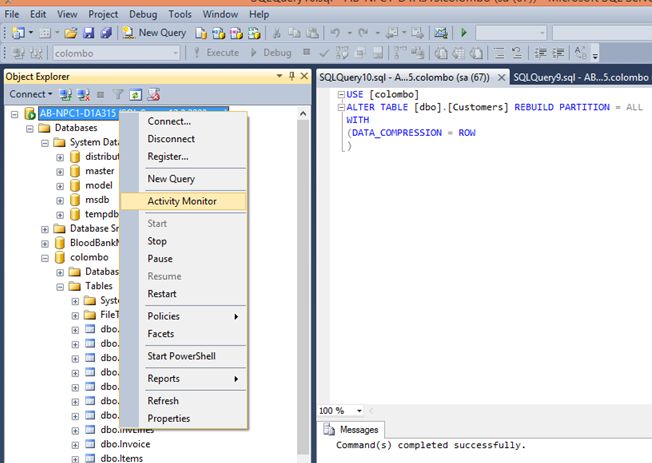Click the dbo.Invoice table icon
652x463 pixels.
pyautogui.click(x=89, y=443)
